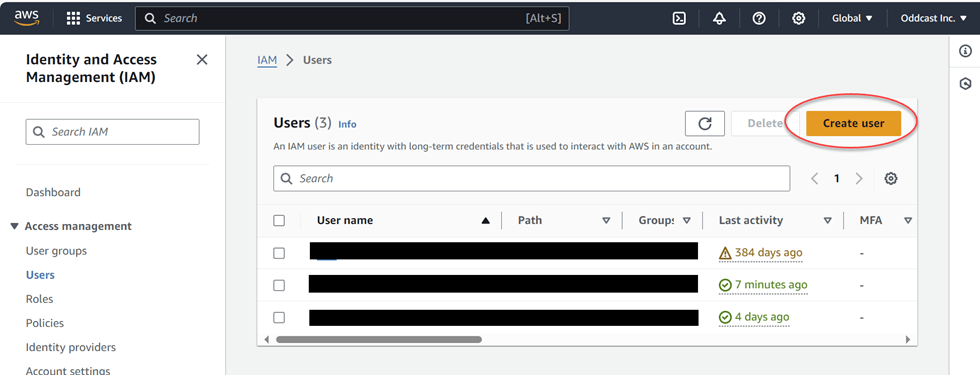Tick checkbox for user active 7 minutes ago
Viewport: 980px width, 375px height.
(x=279, y=285)
